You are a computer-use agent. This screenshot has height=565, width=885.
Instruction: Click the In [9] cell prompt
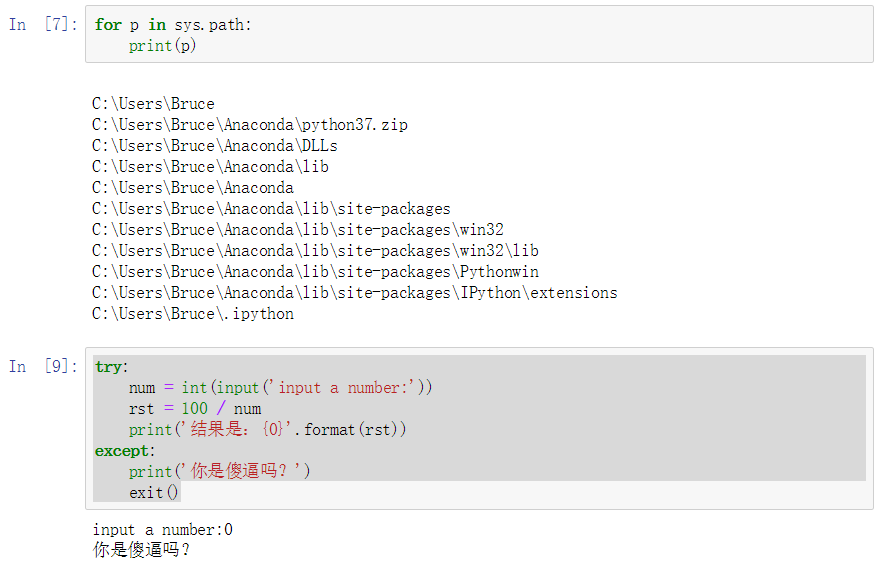pos(42,366)
